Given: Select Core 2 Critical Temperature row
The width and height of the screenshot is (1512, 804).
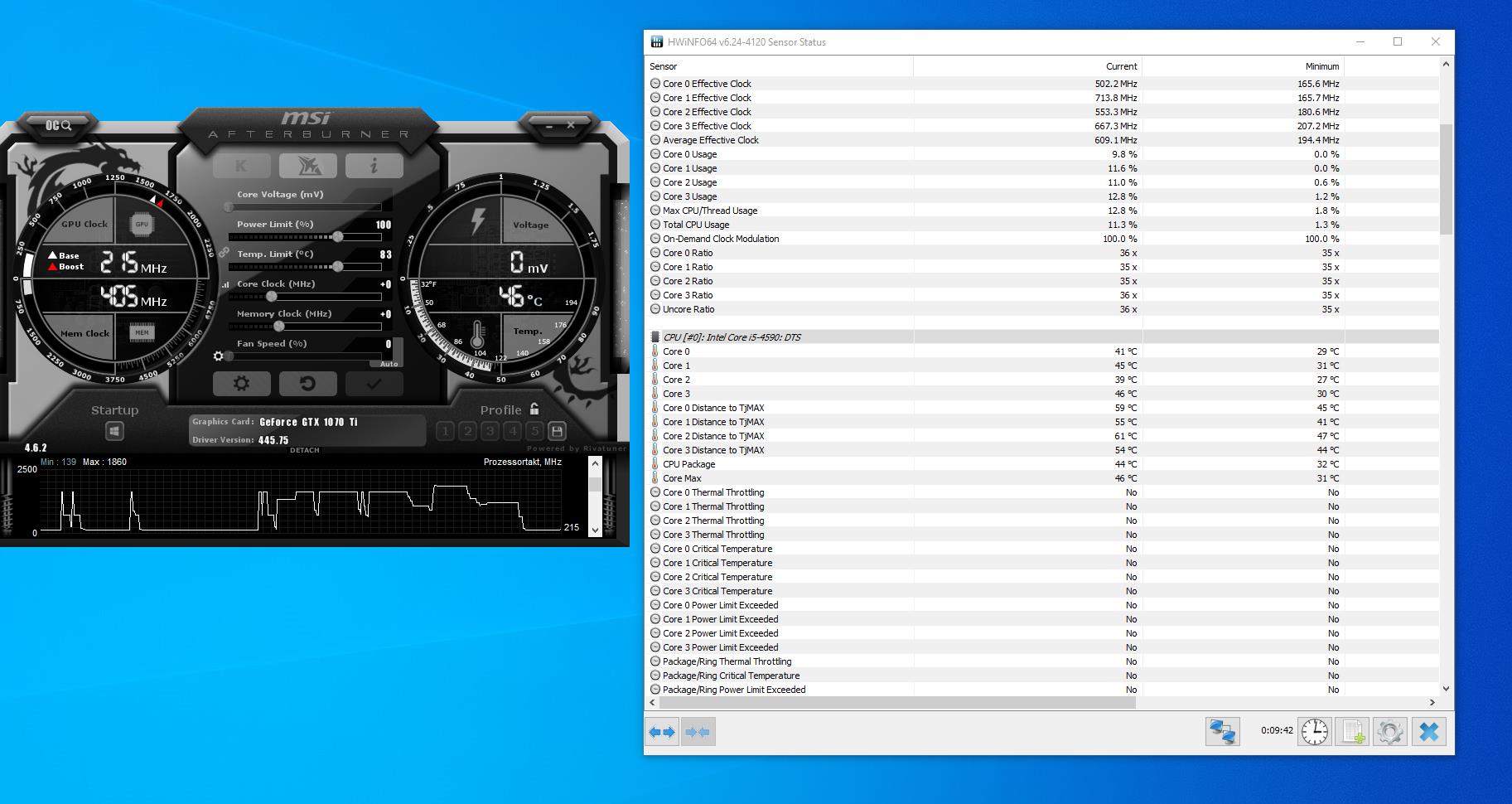Looking at the screenshot, I should [x=1042, y=577].
